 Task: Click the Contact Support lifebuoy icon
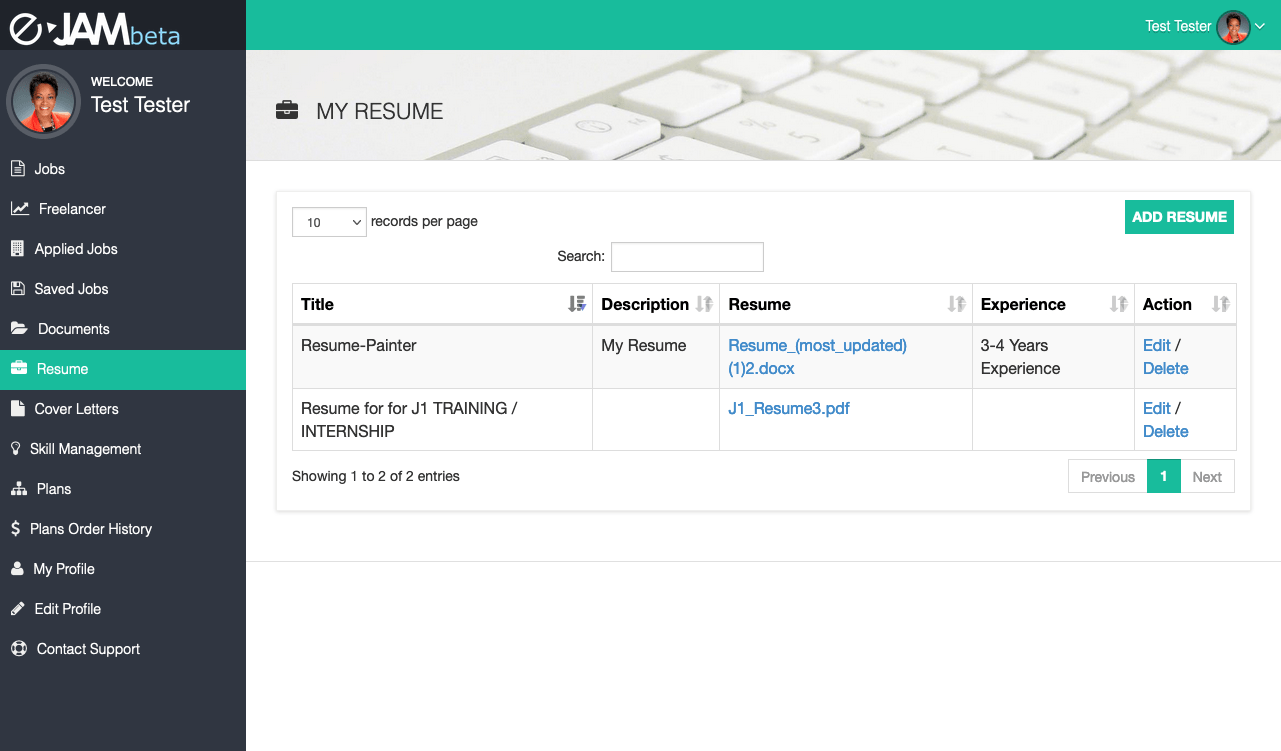[x=19, y=649]
